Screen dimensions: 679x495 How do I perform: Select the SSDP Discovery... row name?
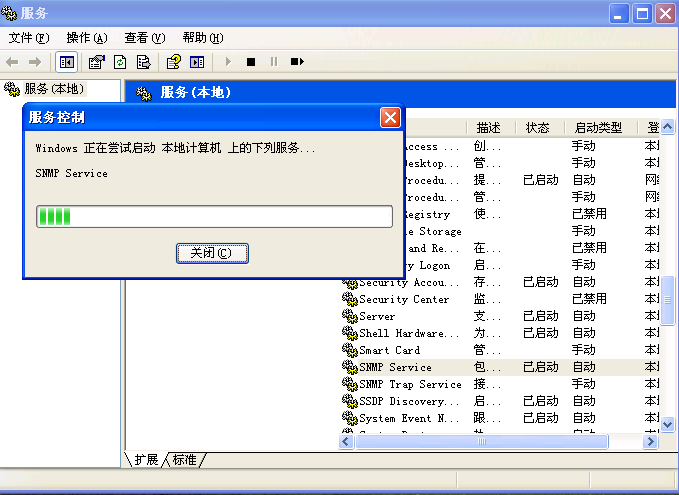coord(409,401)
